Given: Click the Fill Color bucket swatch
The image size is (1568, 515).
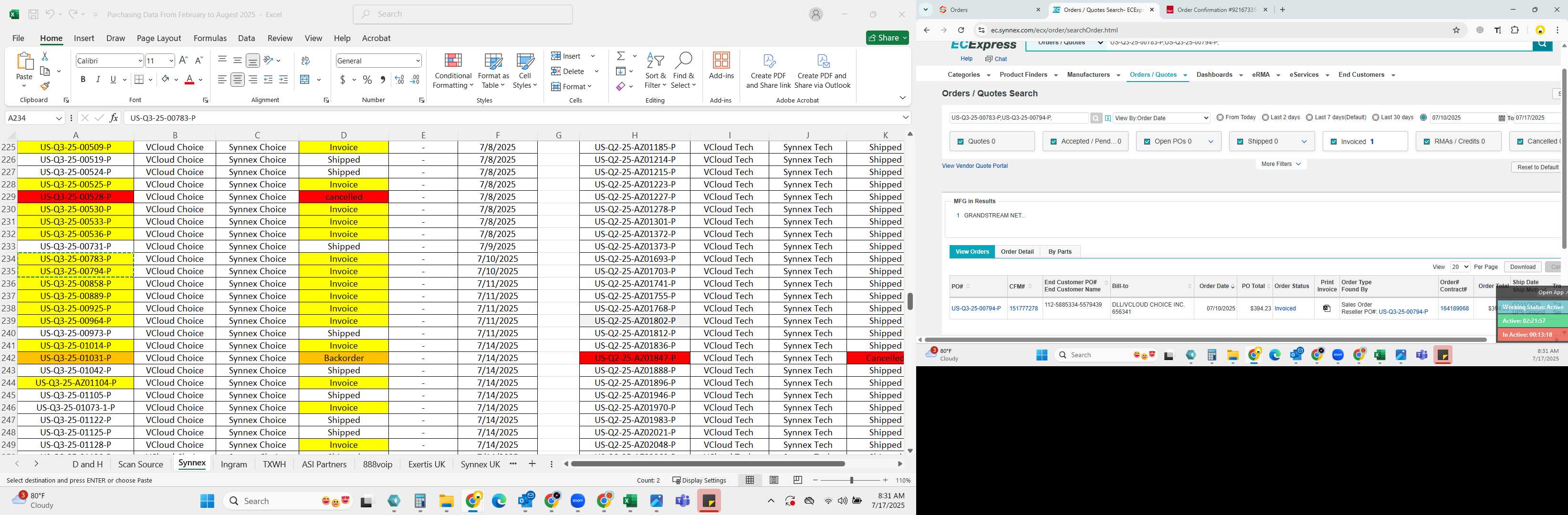Looking at the screenshot, I should [x=166, y=80].
